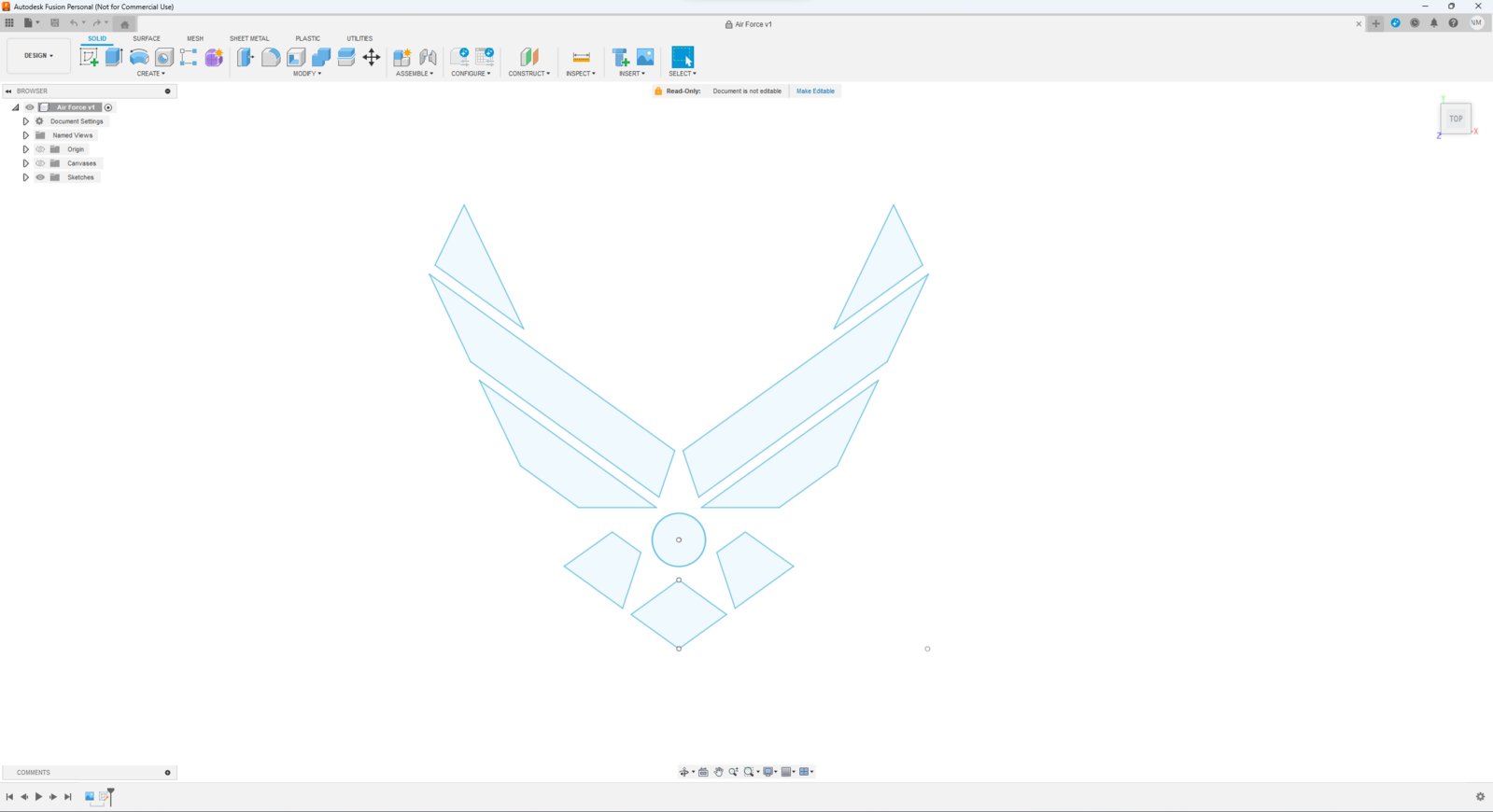Open the MODIFY dropdown menu

point(307,74)
